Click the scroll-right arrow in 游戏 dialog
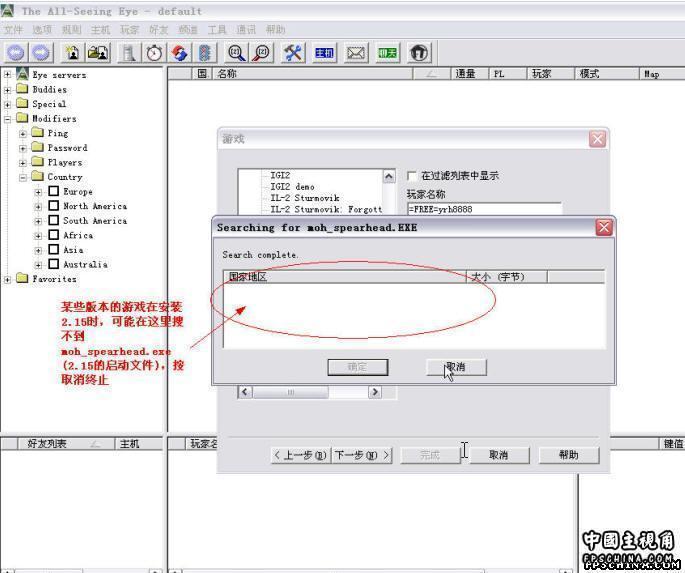The image size is (685, 573). pos(374,392)
